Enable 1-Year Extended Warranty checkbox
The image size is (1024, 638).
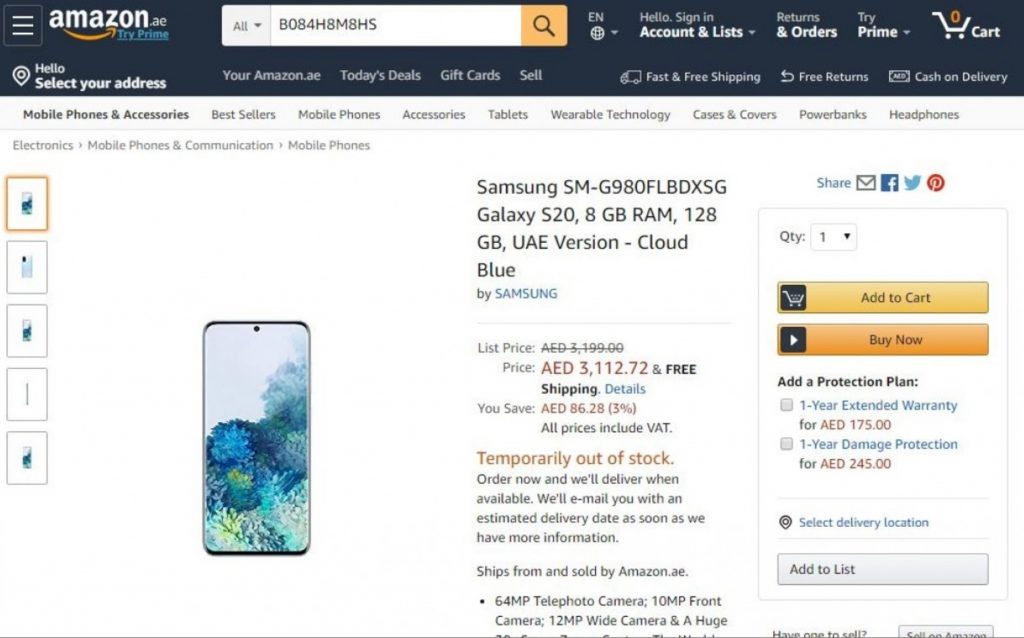(x=787, y=405)
